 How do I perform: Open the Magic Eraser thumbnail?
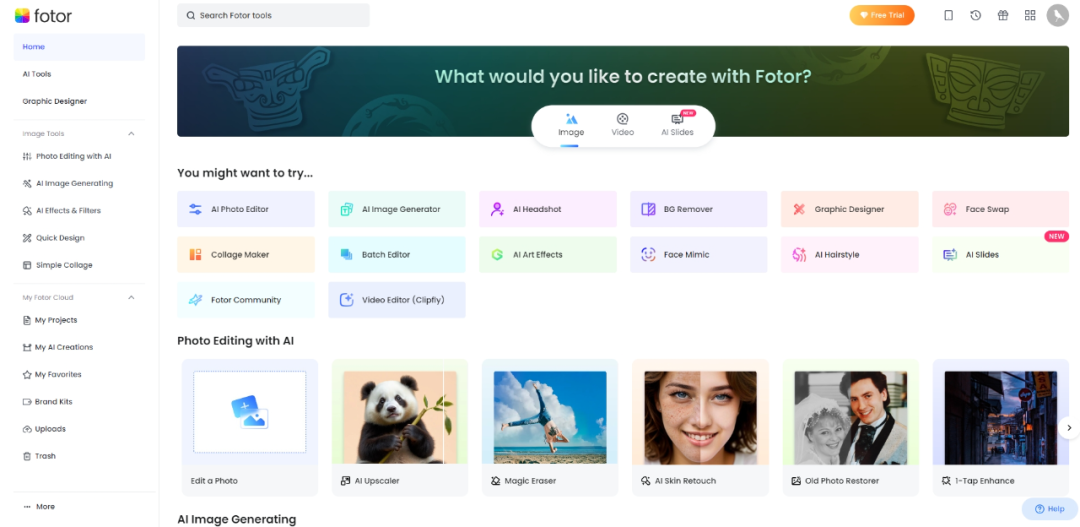(x=550, y=417)
